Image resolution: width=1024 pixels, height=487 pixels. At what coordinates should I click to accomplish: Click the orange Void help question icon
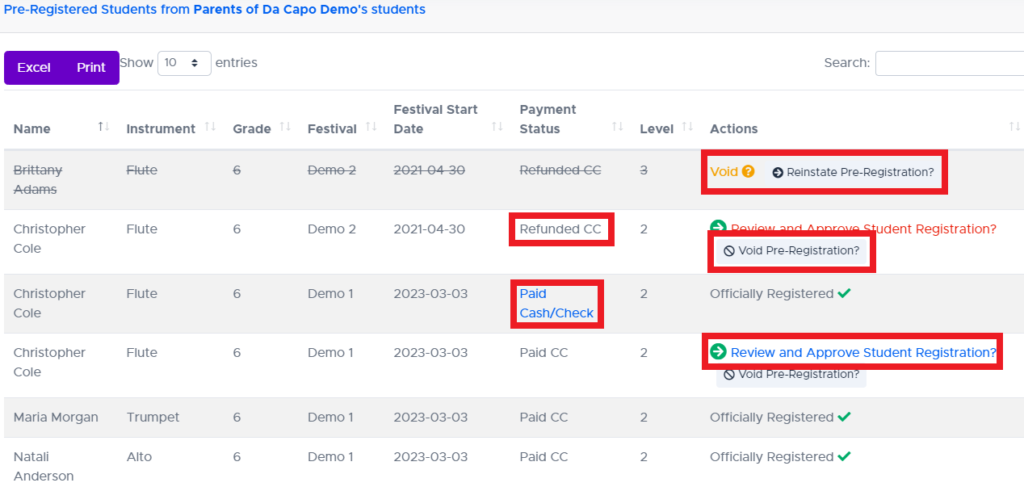click(748, 172)
